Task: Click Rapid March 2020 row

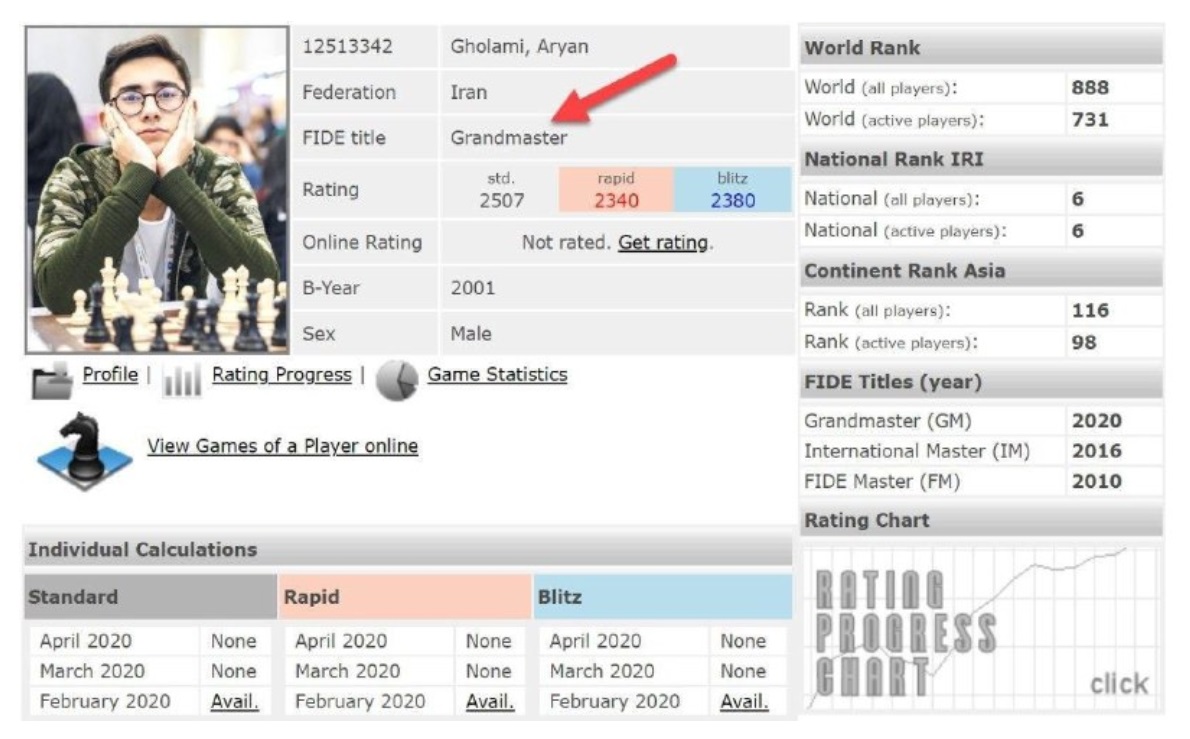Action: coord(405,671)
